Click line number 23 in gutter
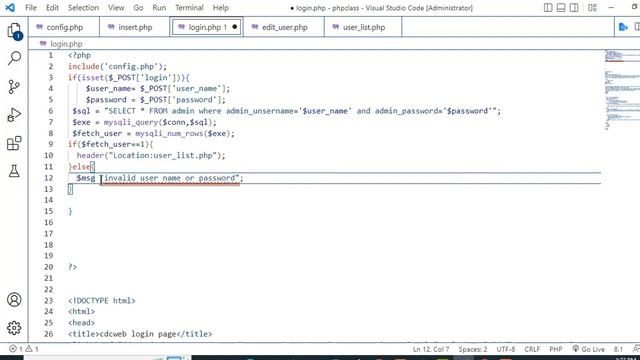 click(x=49, y=300)
